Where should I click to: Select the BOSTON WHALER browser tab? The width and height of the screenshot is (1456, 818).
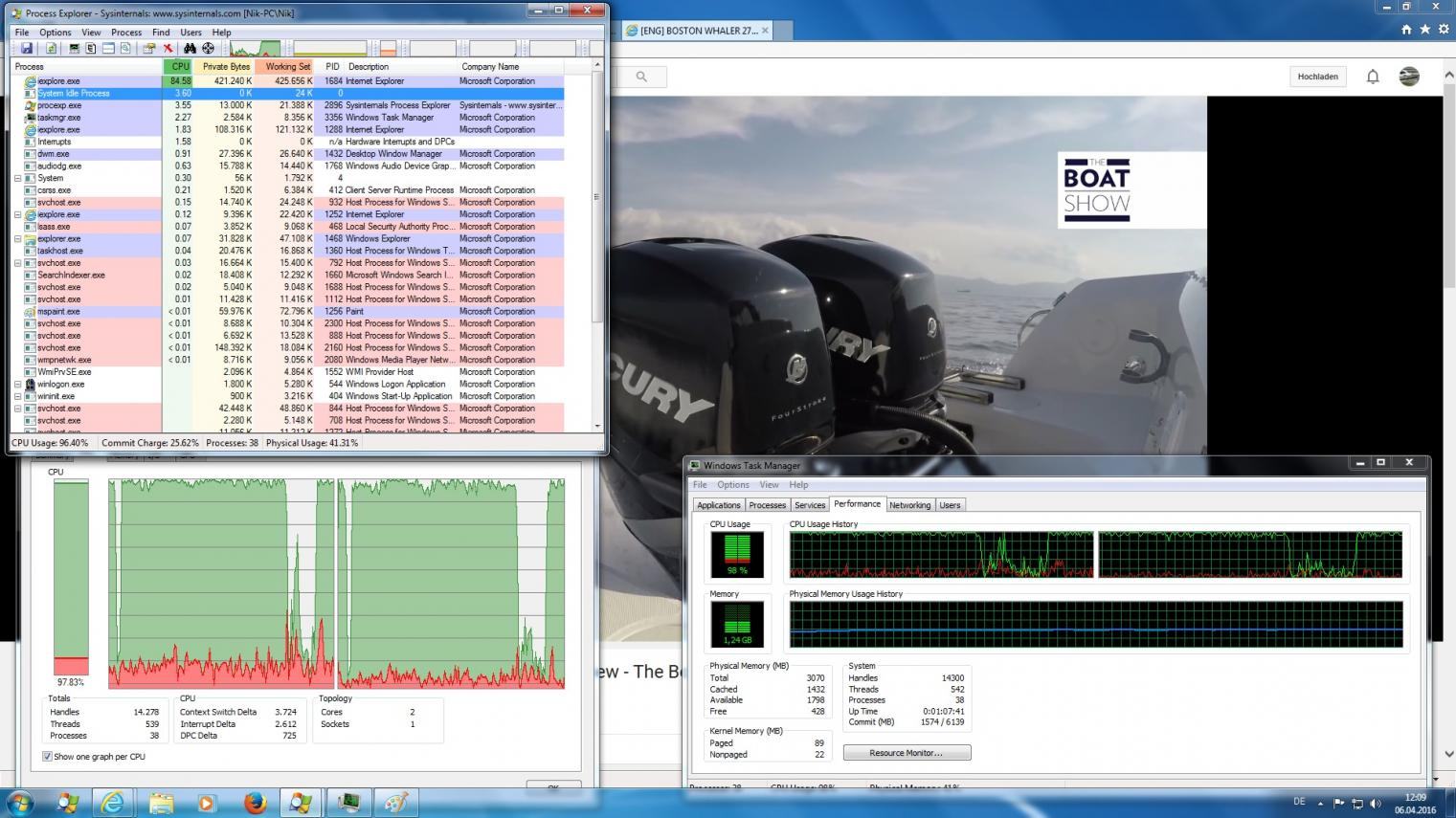tap(698, 31)
